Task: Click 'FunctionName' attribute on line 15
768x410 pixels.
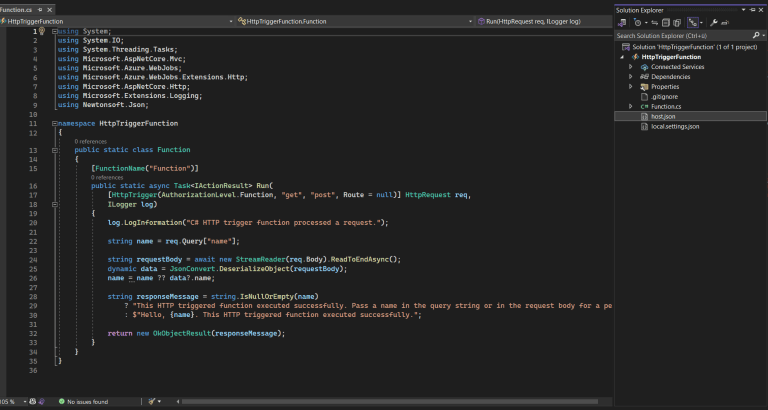Action: pyautogui.click(x=120, y=169)
